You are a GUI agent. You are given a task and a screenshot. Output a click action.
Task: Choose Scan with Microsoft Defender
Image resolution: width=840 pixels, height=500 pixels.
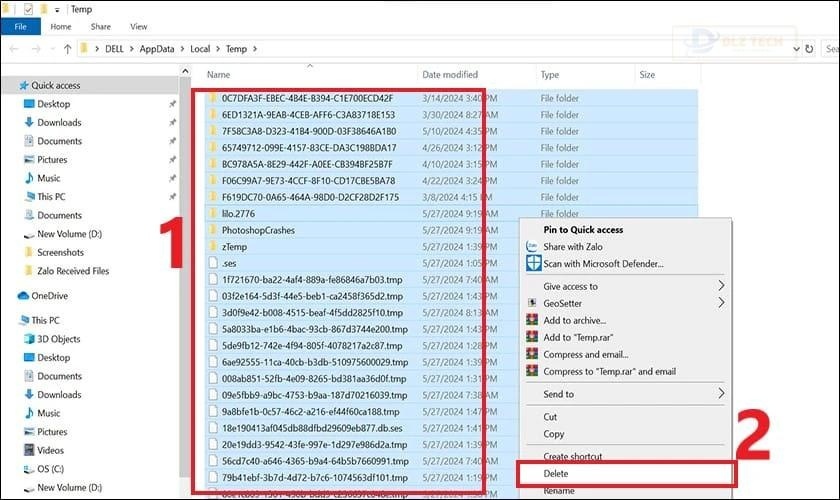point(603,264)
